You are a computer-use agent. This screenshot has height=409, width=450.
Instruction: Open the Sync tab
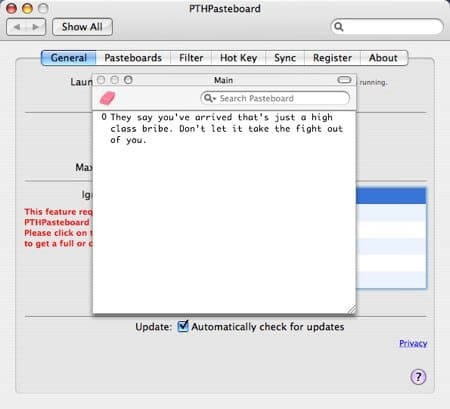coord(285,58)
